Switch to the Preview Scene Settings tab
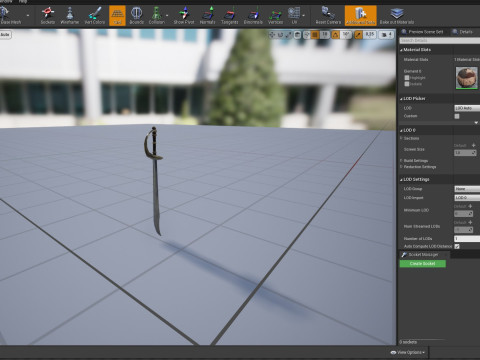 click(423, 32)
